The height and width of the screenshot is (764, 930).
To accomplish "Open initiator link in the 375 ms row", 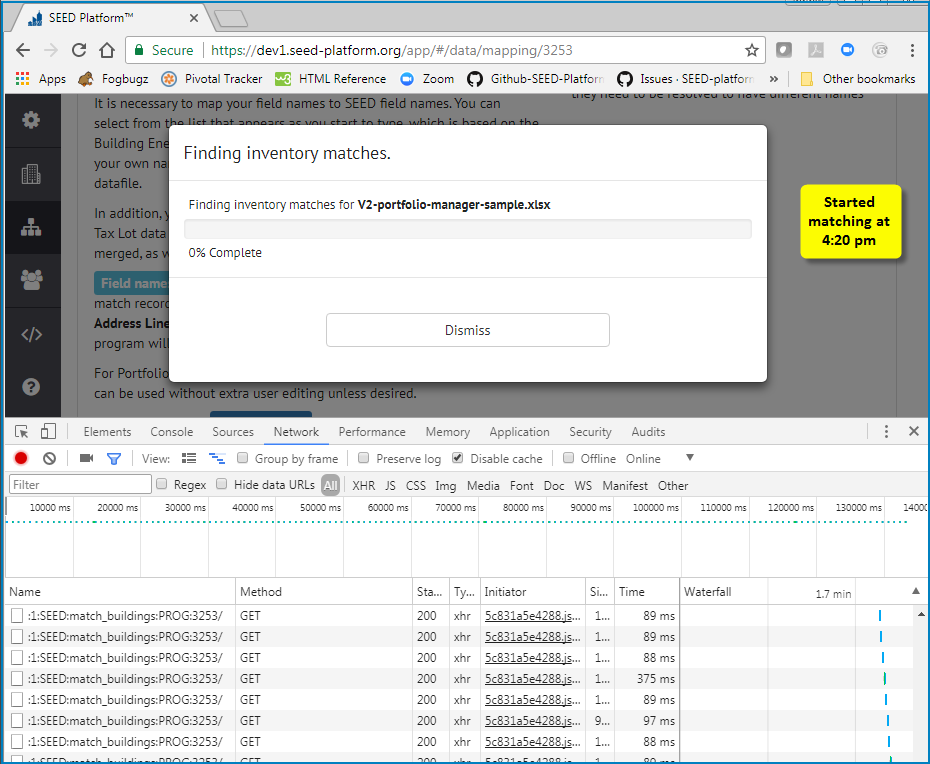I will pyautogui.click(x=533, y=679).
